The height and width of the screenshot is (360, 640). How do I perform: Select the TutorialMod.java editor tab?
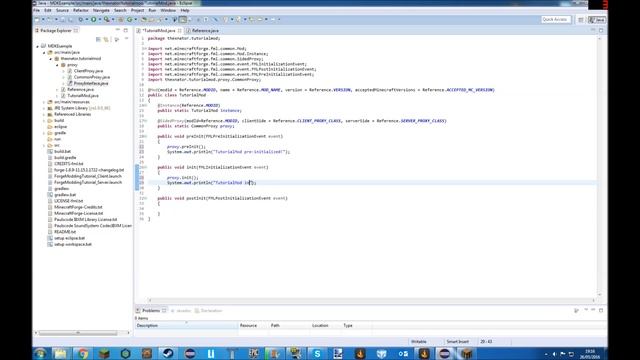coord(159,31)
